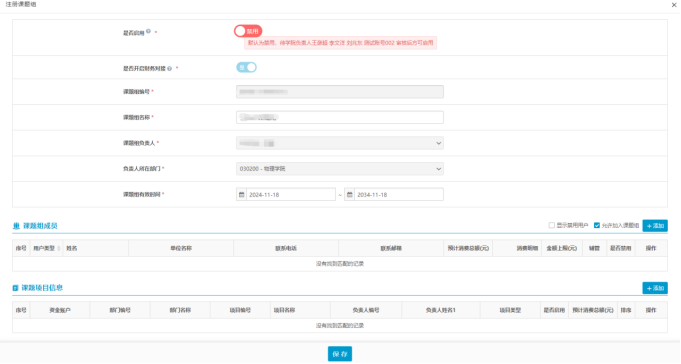The width and height of the screenshot is (681, 364).
Task: Toggle the red 禁用 enable switch
Action: (248, 31)
